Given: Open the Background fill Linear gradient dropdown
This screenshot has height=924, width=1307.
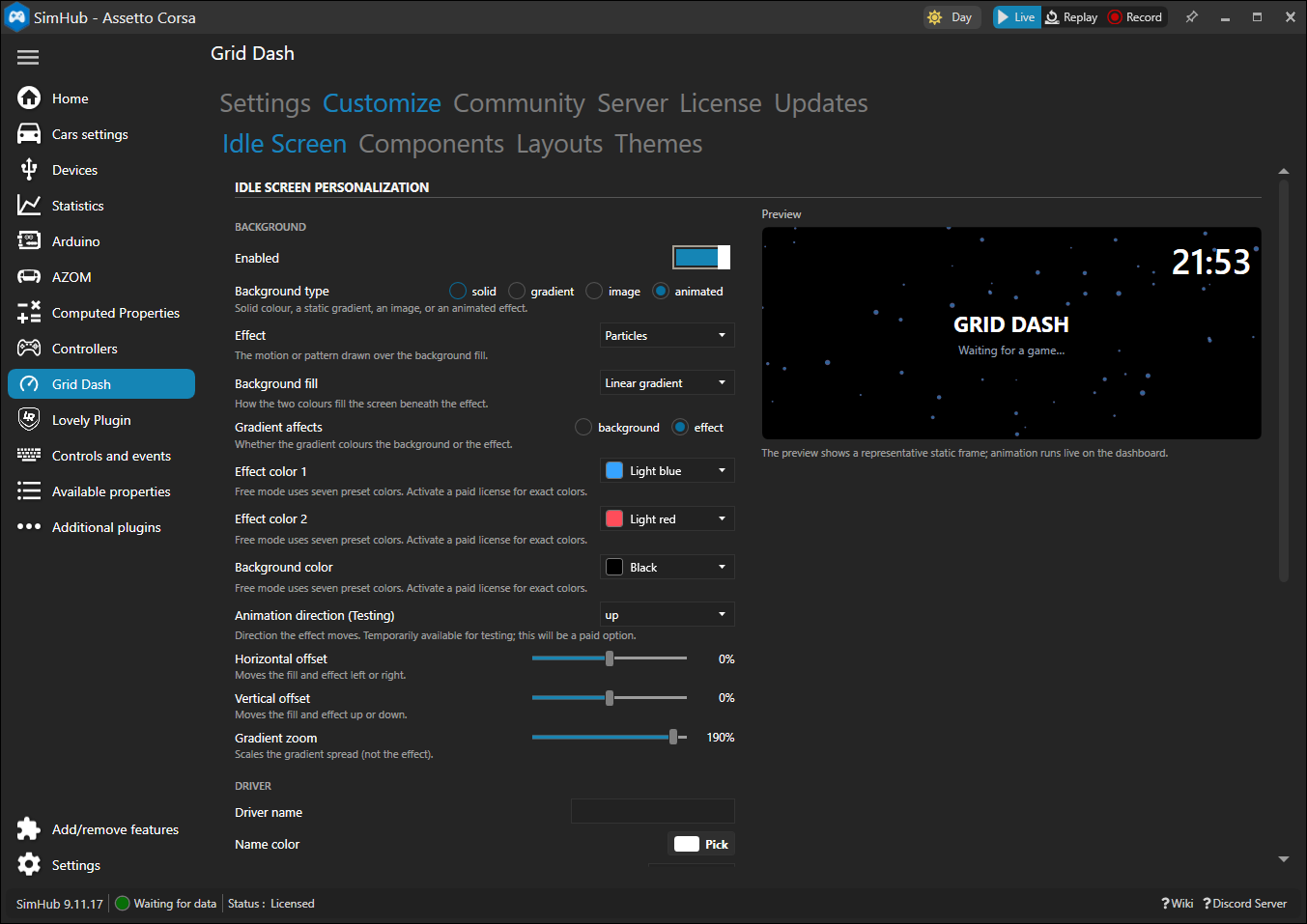Looking at the screenshot, I should click(x=668, y=382).
